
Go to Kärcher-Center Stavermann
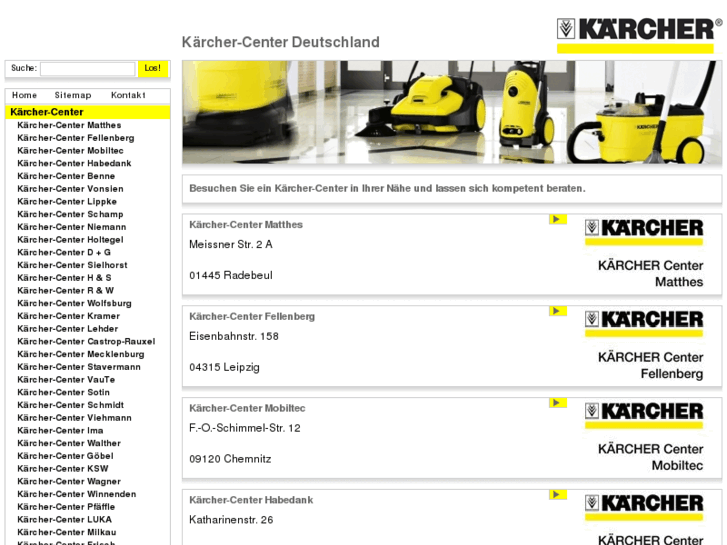(79, 367)
